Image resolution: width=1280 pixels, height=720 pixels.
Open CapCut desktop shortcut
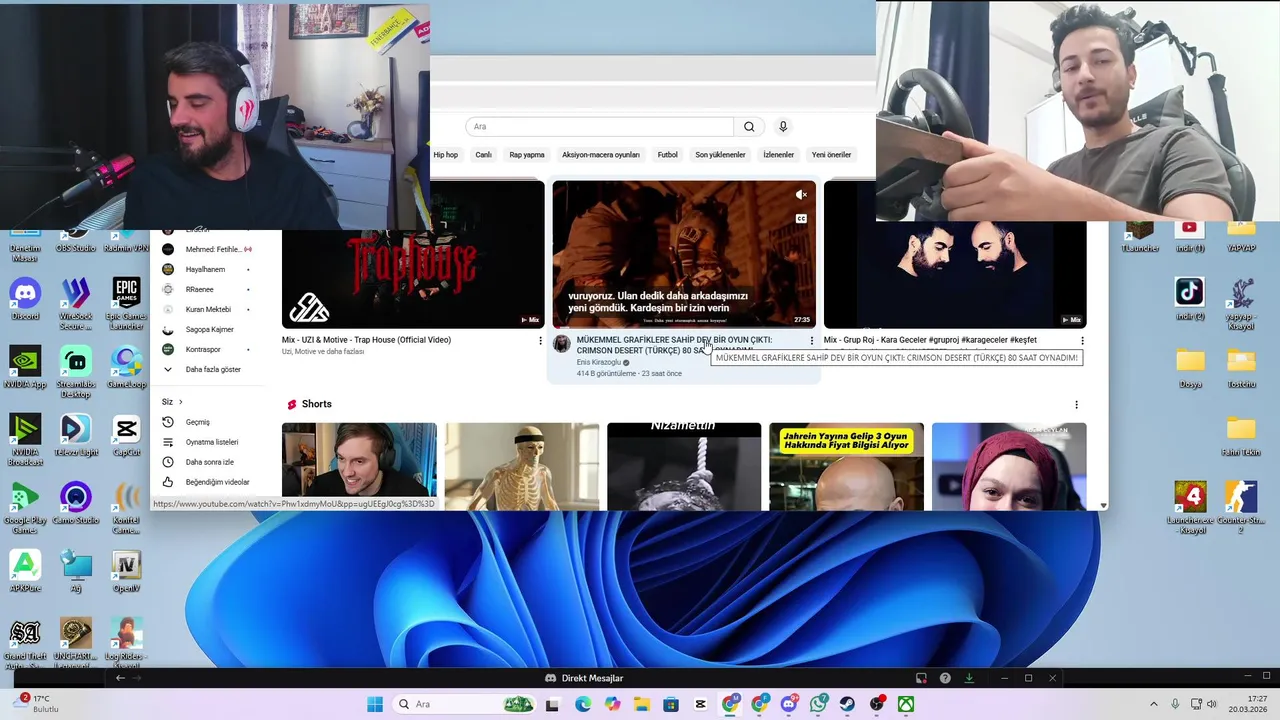pyautogui.click(x=126, y=435)
